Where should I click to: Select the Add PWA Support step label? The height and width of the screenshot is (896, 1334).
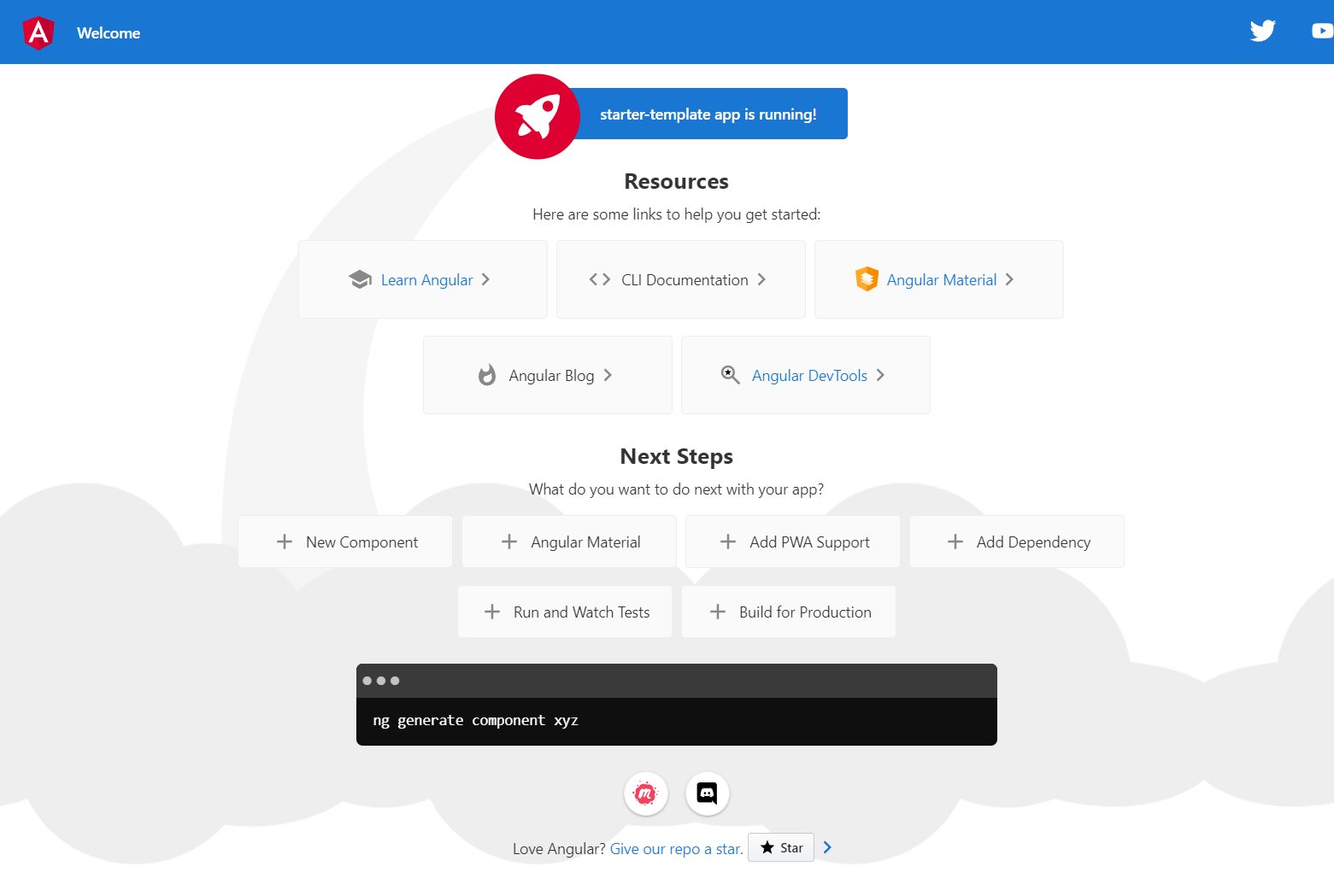809,542
